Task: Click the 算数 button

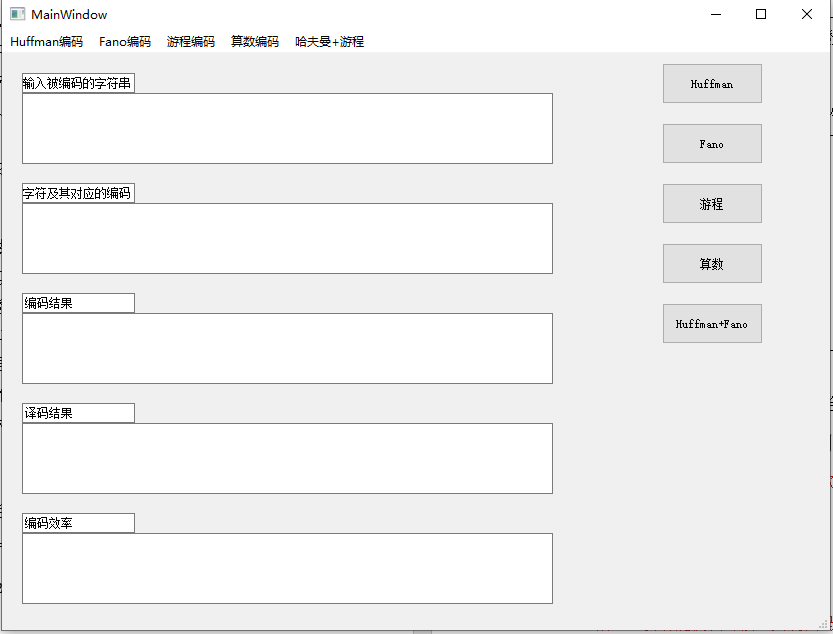Action: point(712,264)
